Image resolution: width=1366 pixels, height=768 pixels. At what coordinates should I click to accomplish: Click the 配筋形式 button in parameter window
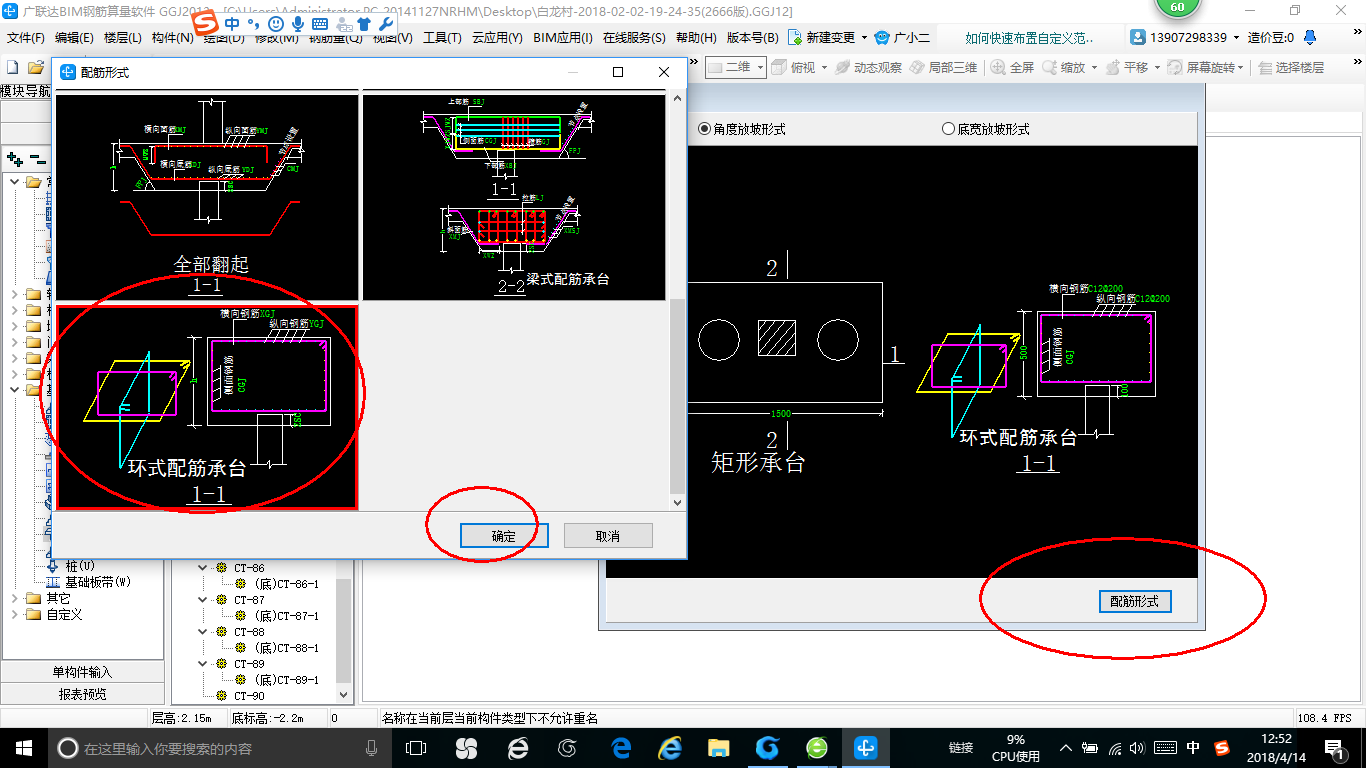click(1135, 601)
